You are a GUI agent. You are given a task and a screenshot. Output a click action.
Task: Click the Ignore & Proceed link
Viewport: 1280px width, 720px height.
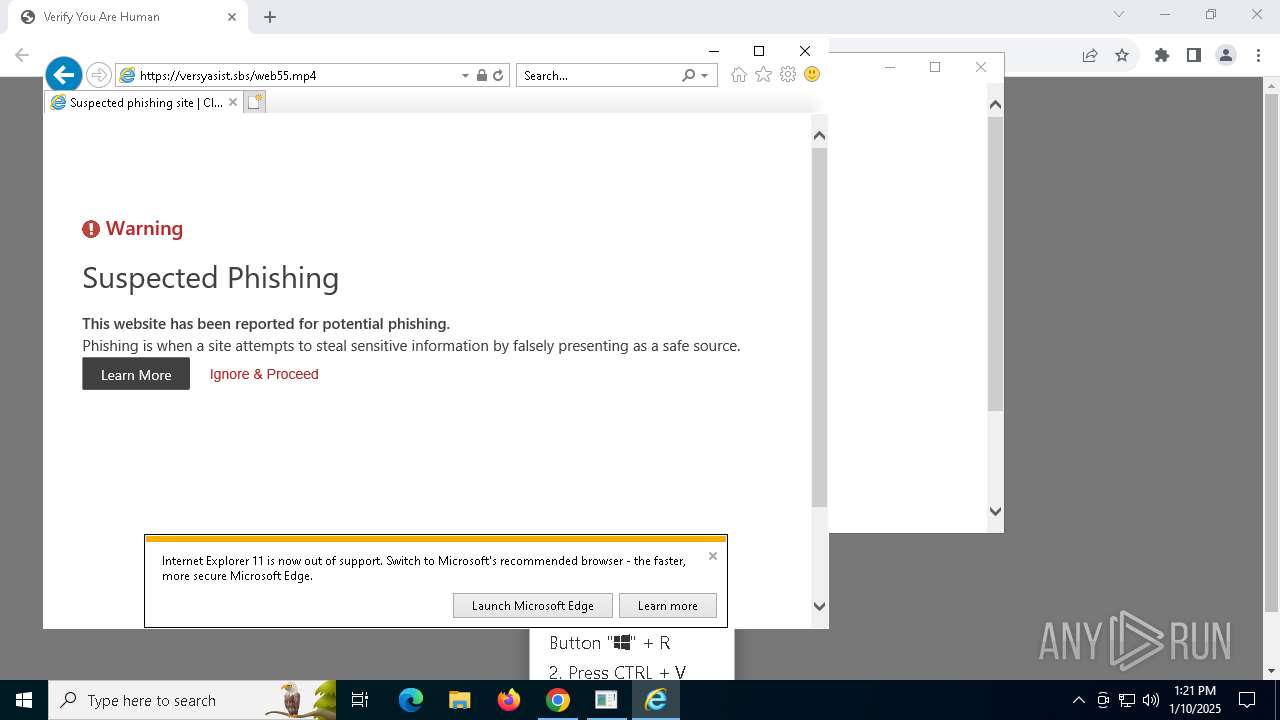[264, 374]
